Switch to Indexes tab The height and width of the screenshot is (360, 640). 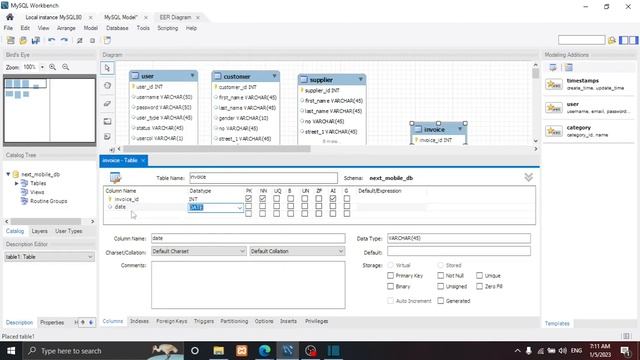point(139,321)
